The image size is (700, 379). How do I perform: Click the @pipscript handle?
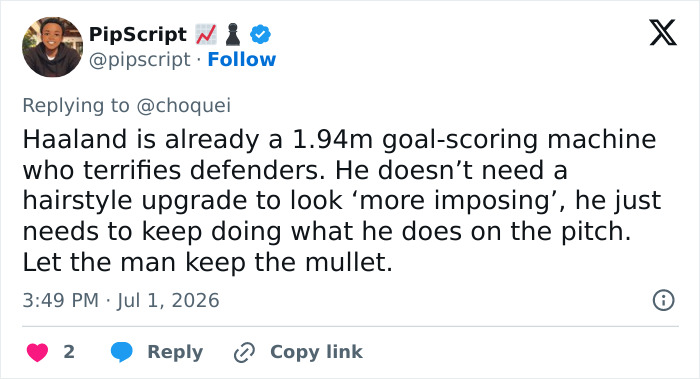coord(140,59)
